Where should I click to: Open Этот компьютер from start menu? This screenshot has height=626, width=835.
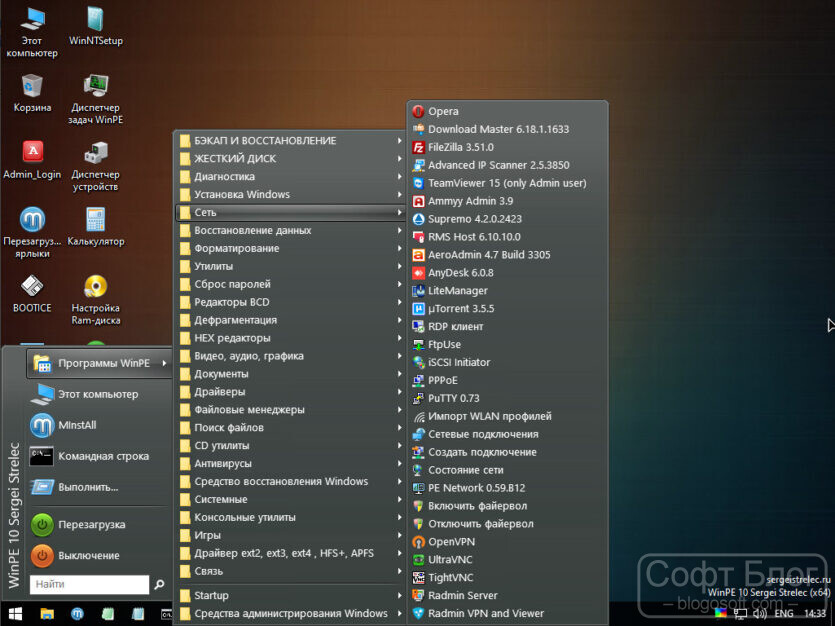coord(99,394)
